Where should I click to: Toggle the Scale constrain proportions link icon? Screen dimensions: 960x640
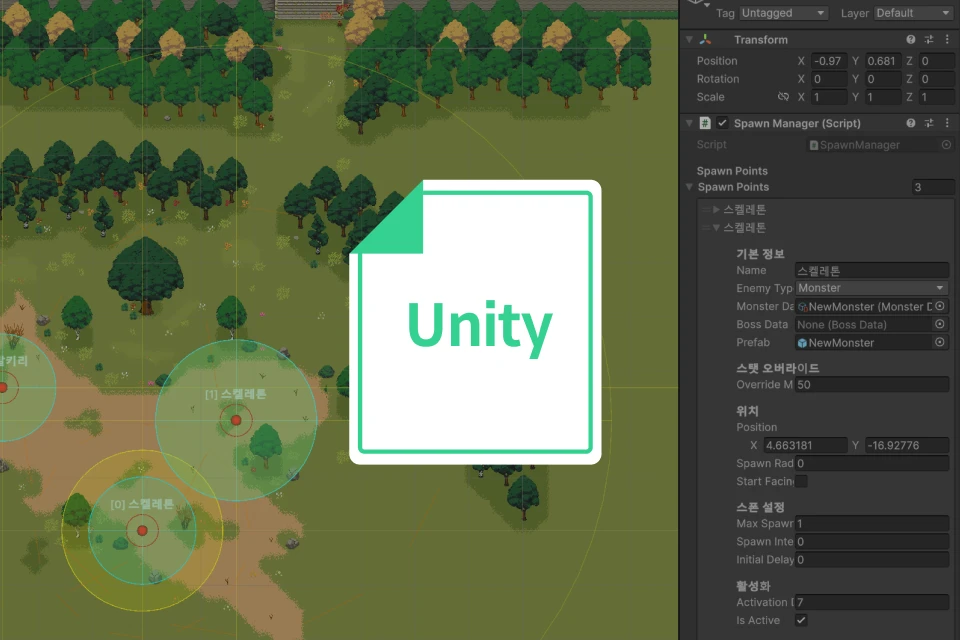tap(783, 97)
